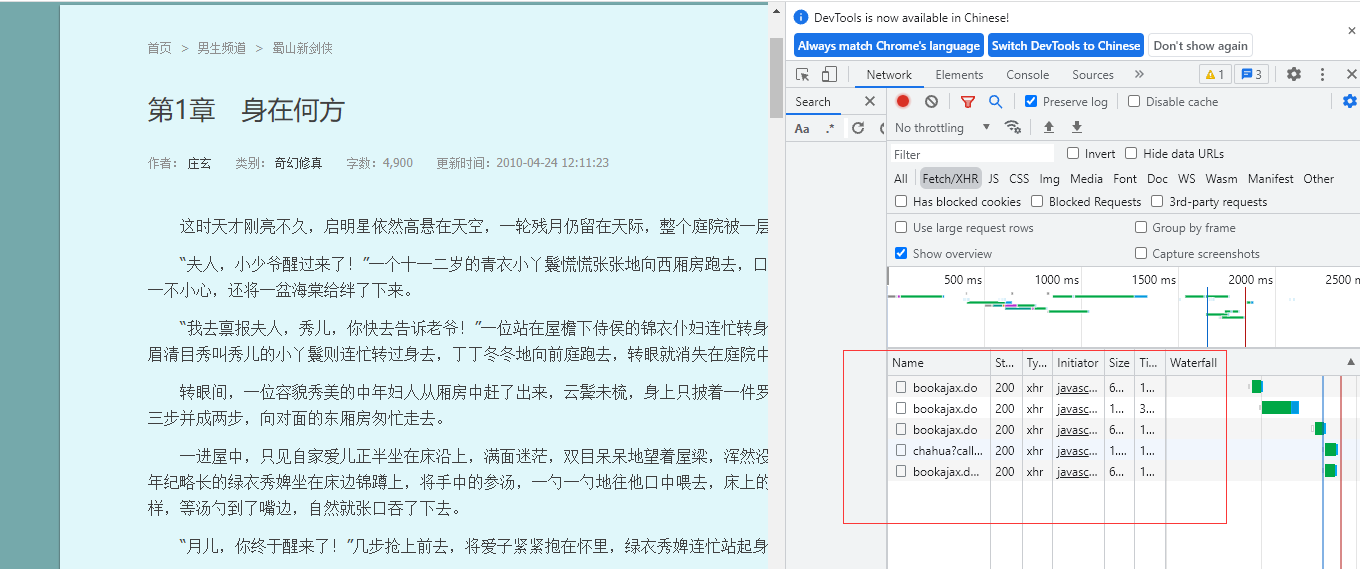
Task: Check the Blocked Requests checkbox
Action: coord(1037,201)
